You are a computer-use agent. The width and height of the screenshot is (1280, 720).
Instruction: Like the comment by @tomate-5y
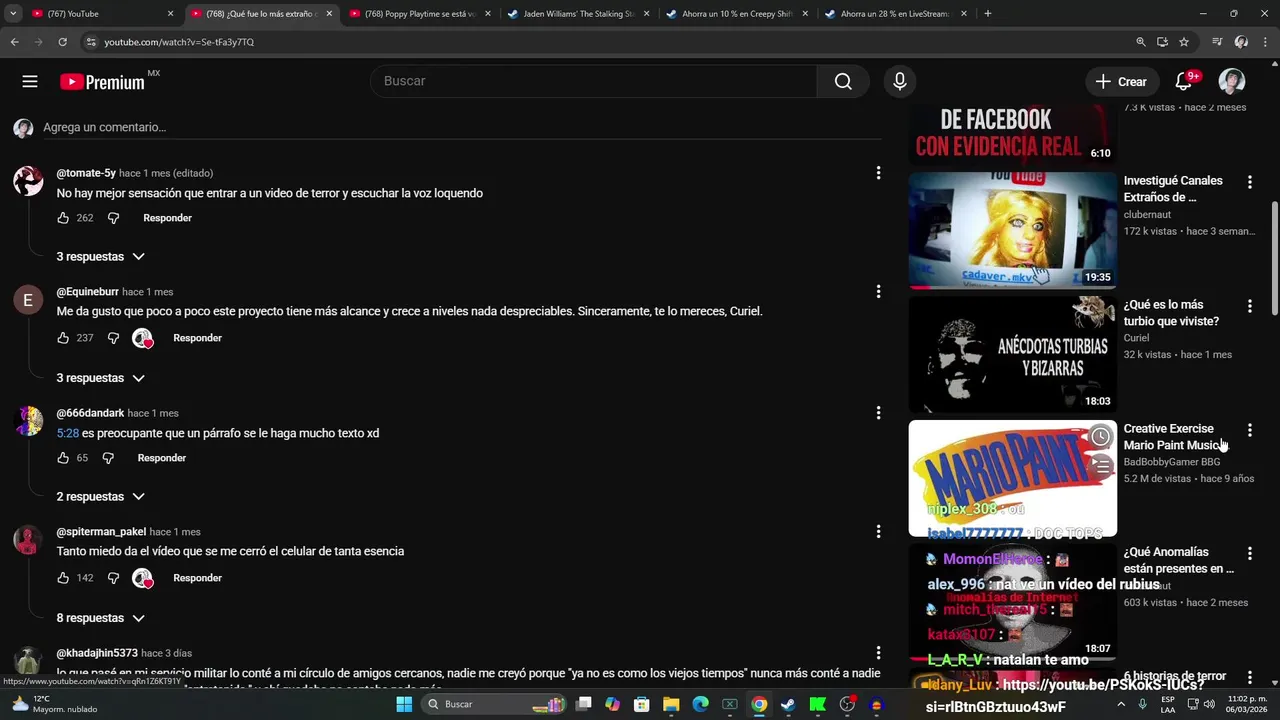coord(63,218)
